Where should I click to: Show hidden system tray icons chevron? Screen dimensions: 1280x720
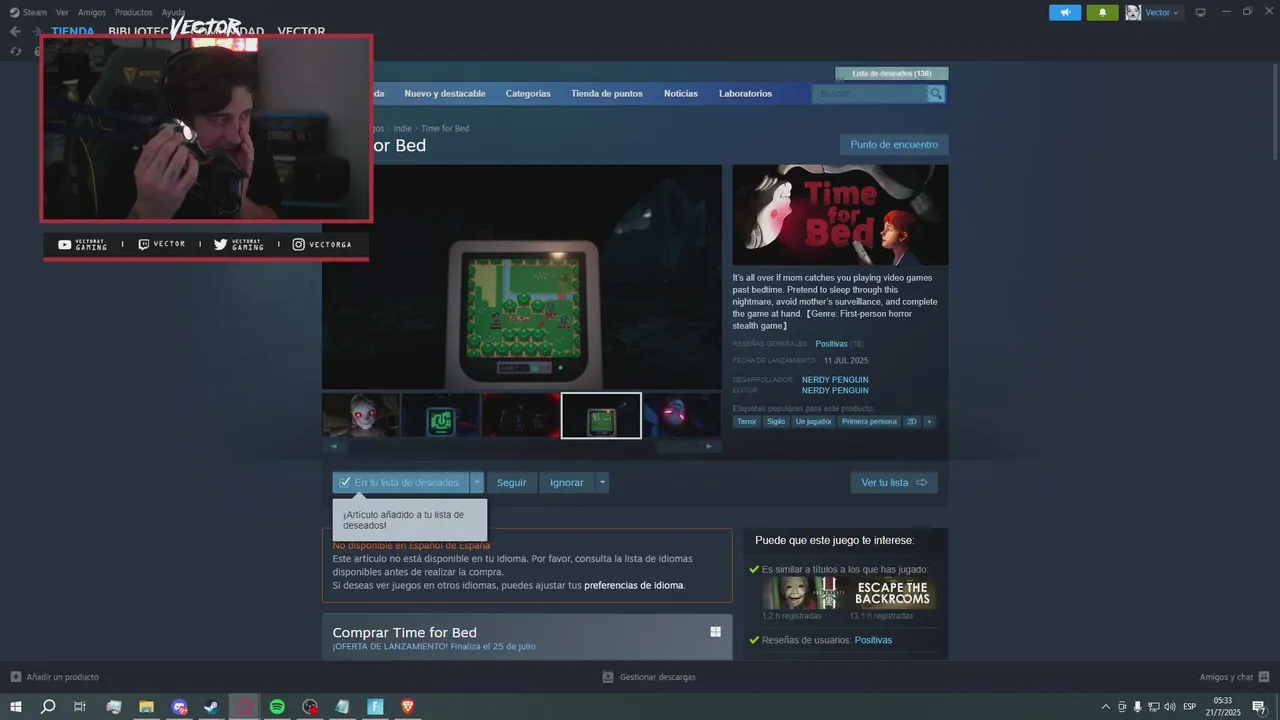coord(1106,706)
